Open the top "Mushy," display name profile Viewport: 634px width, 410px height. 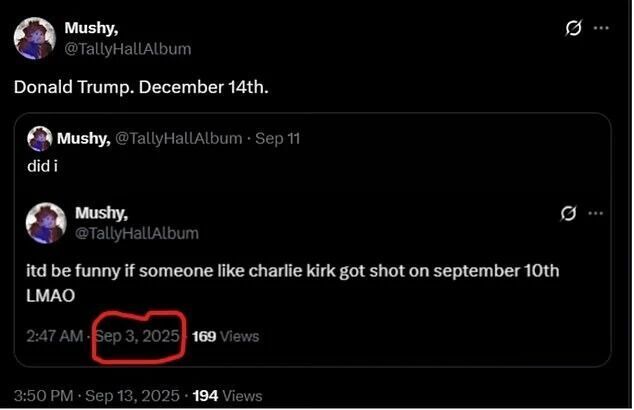(x=90, y=28)
